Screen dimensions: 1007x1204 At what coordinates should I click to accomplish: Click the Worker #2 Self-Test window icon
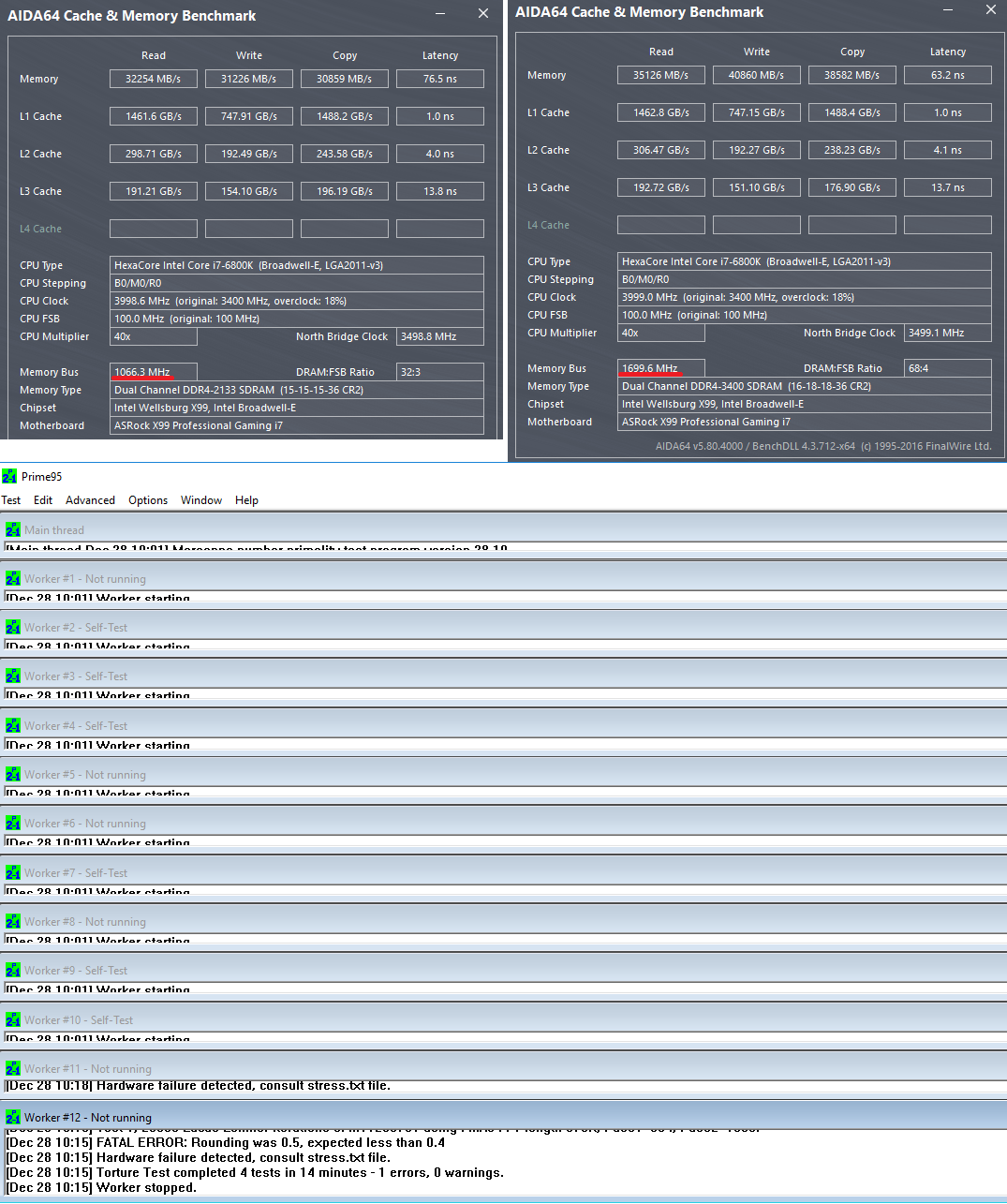[13, 627]
